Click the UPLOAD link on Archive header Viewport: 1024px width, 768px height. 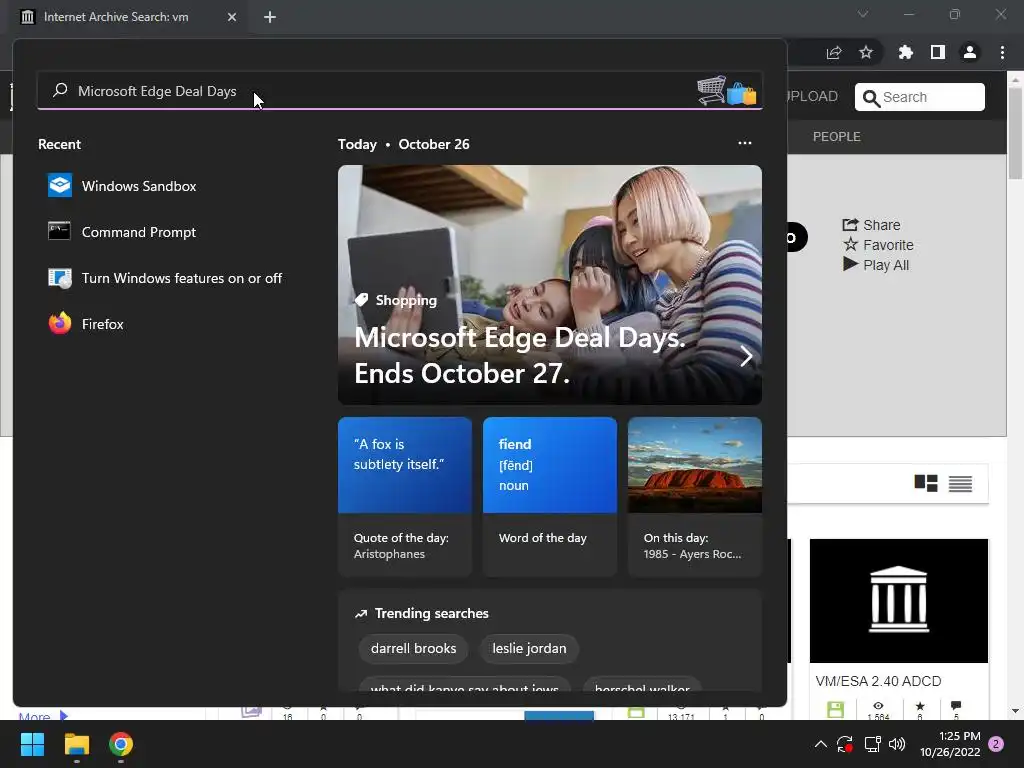pyautogui.click(x=812, y=97)
